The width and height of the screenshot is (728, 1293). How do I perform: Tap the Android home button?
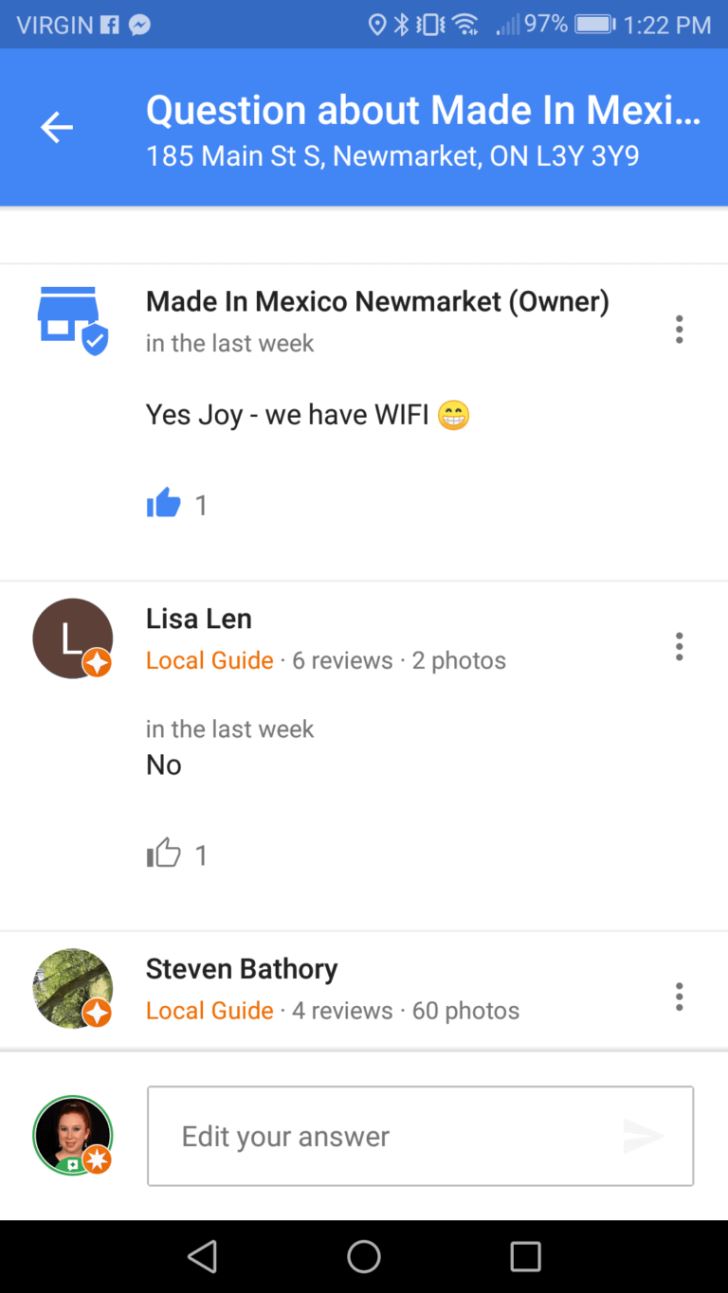click(x=364, y=1256)
